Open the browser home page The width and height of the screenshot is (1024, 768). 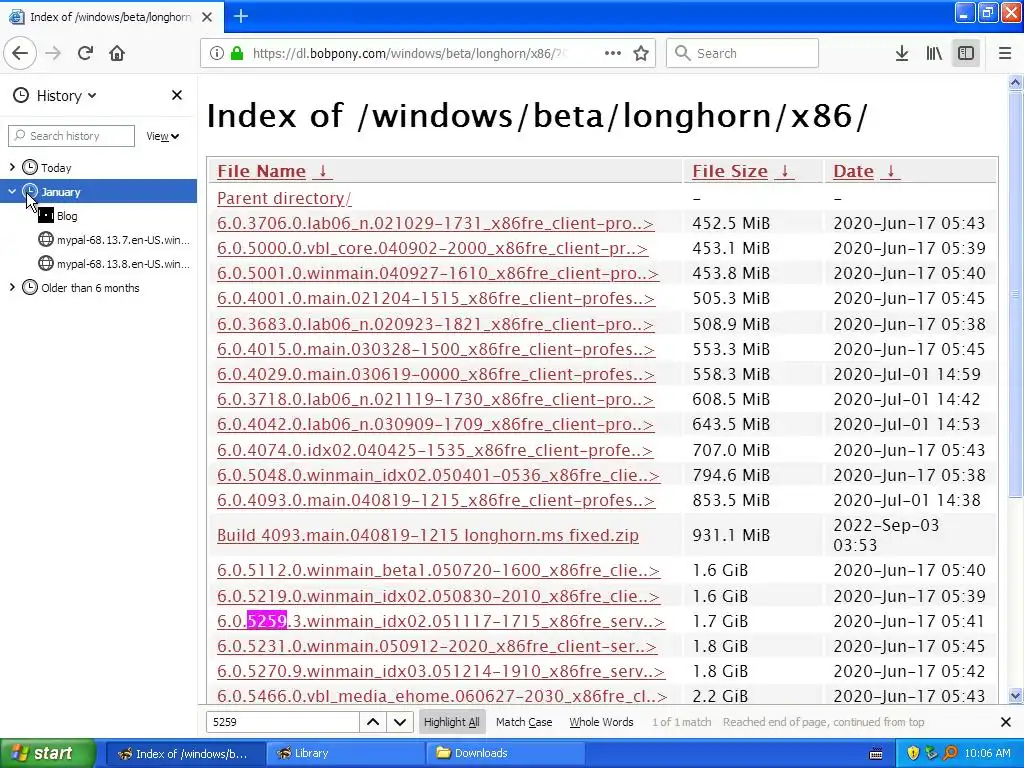(x=117, y=53)
